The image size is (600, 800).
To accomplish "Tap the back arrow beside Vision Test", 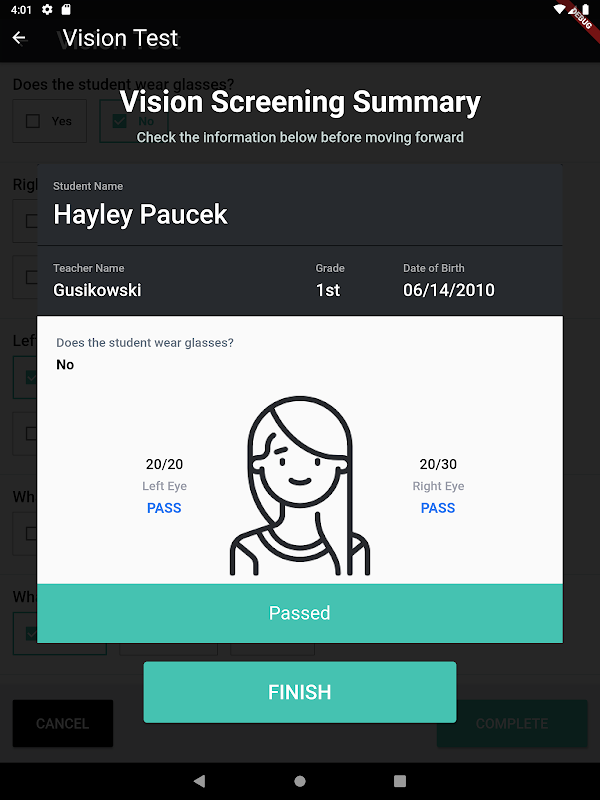I will point(19,38).
